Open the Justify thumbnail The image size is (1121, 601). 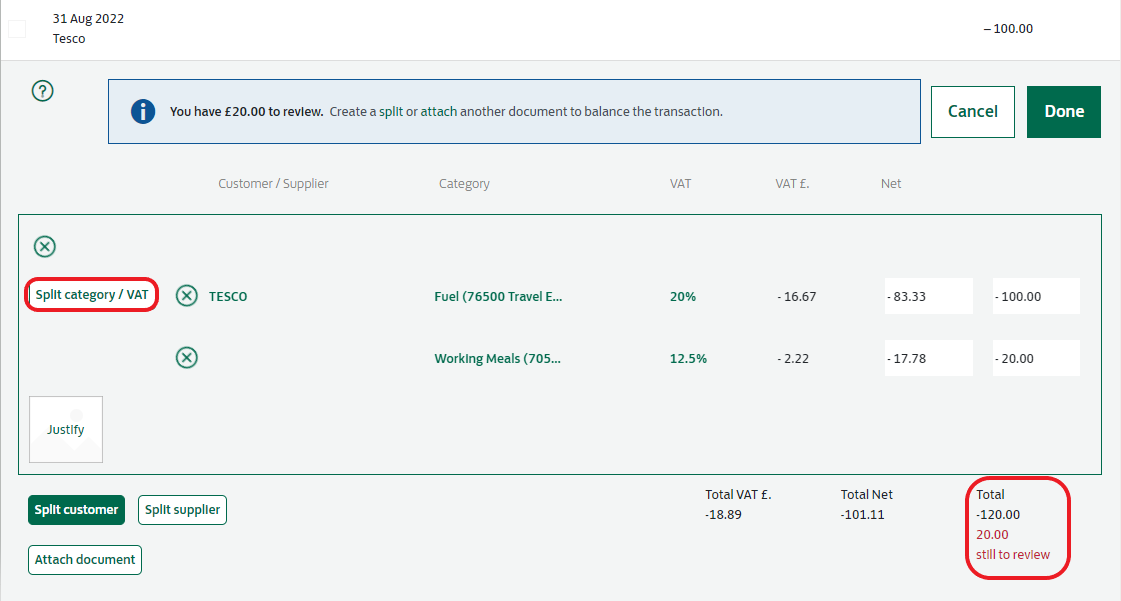coord(66,430)
